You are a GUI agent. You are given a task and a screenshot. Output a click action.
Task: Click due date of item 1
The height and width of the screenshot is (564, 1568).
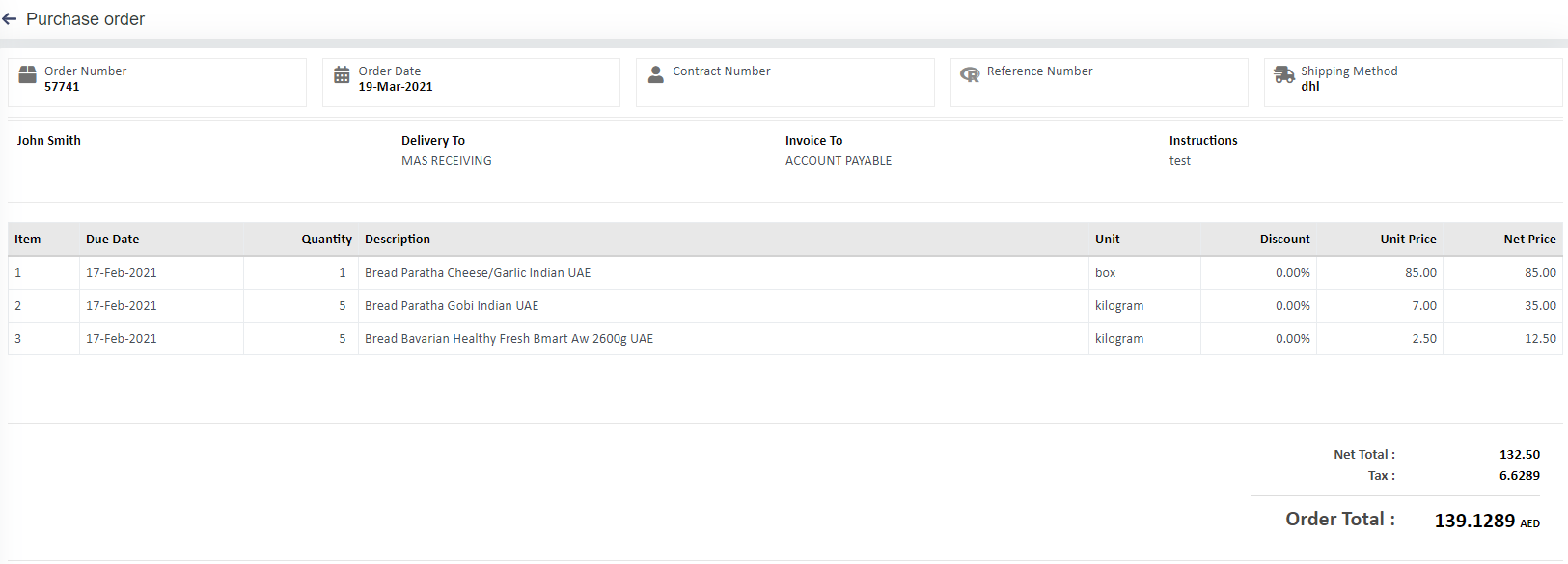coord(122,273)
